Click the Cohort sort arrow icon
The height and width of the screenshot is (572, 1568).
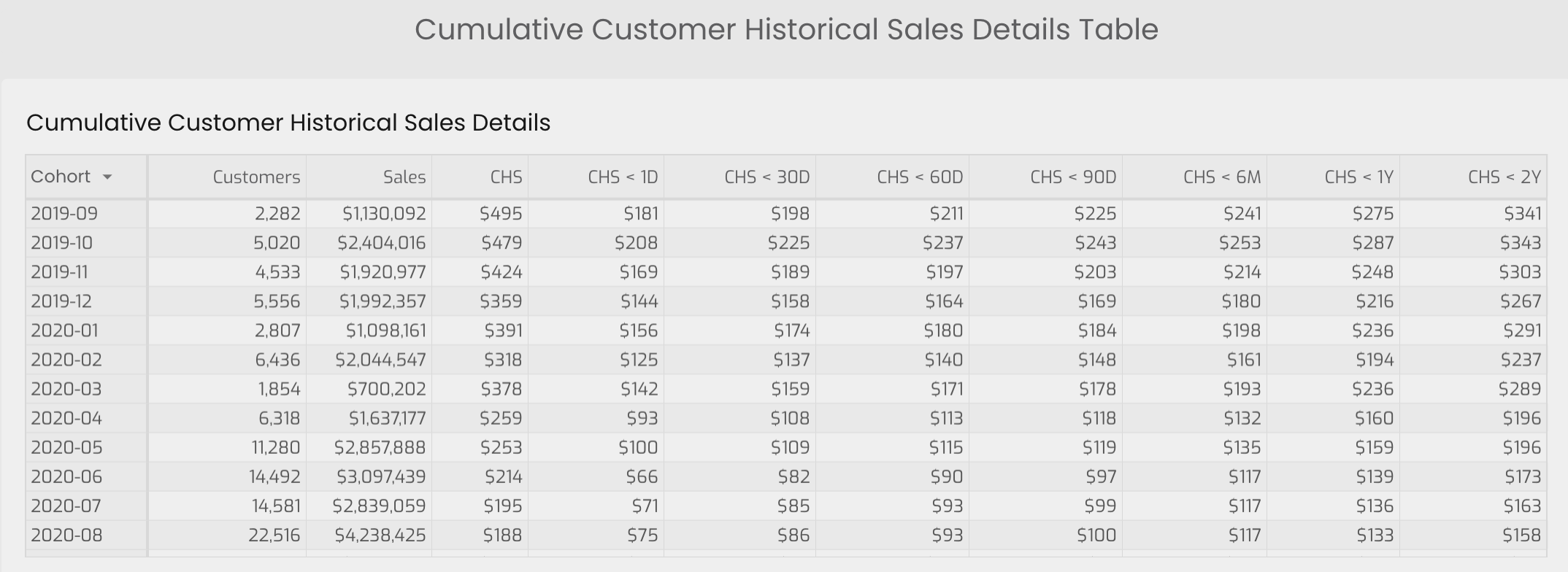tap(107, 177)
